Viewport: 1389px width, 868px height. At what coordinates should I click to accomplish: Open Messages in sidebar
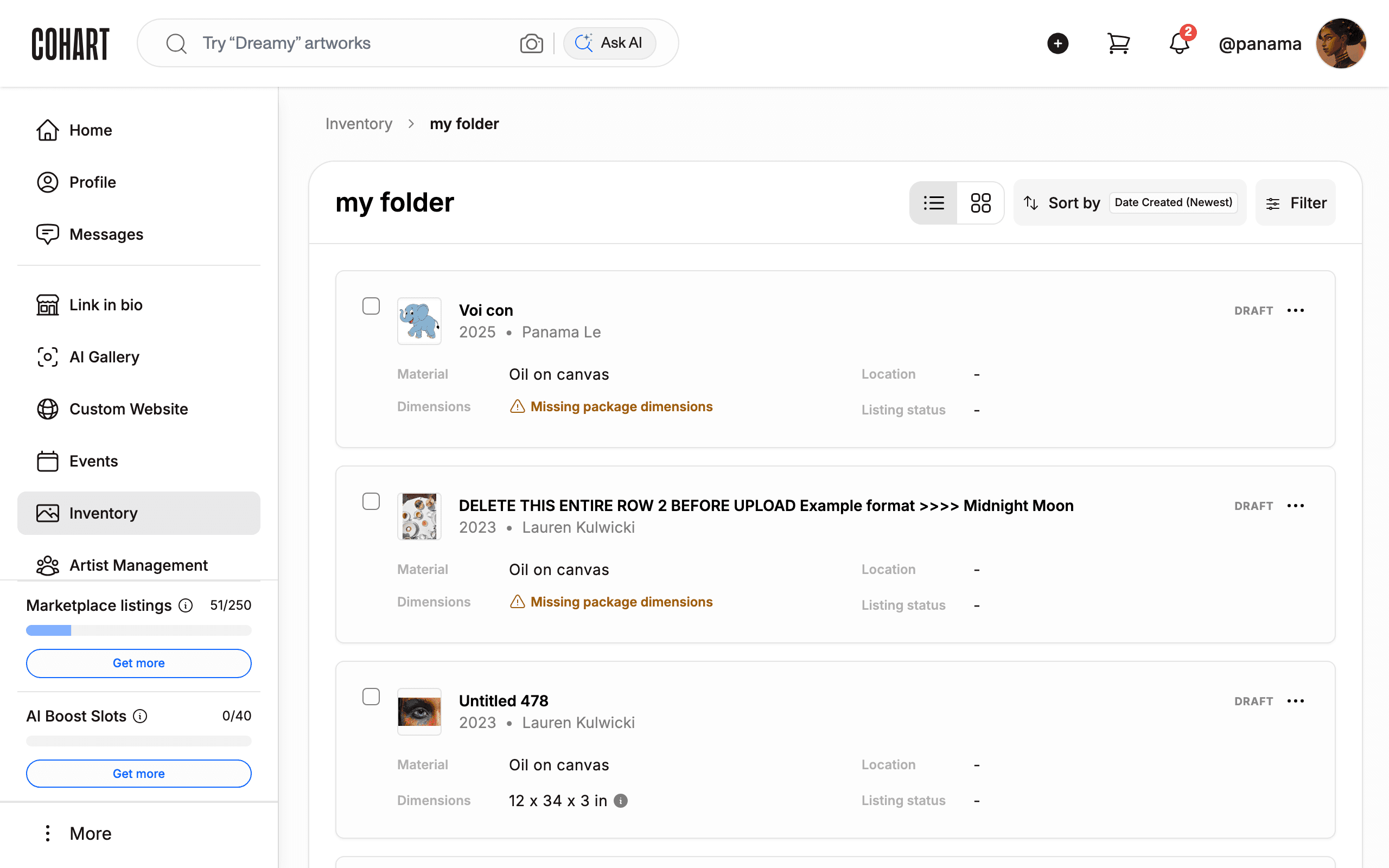[139, 234]
